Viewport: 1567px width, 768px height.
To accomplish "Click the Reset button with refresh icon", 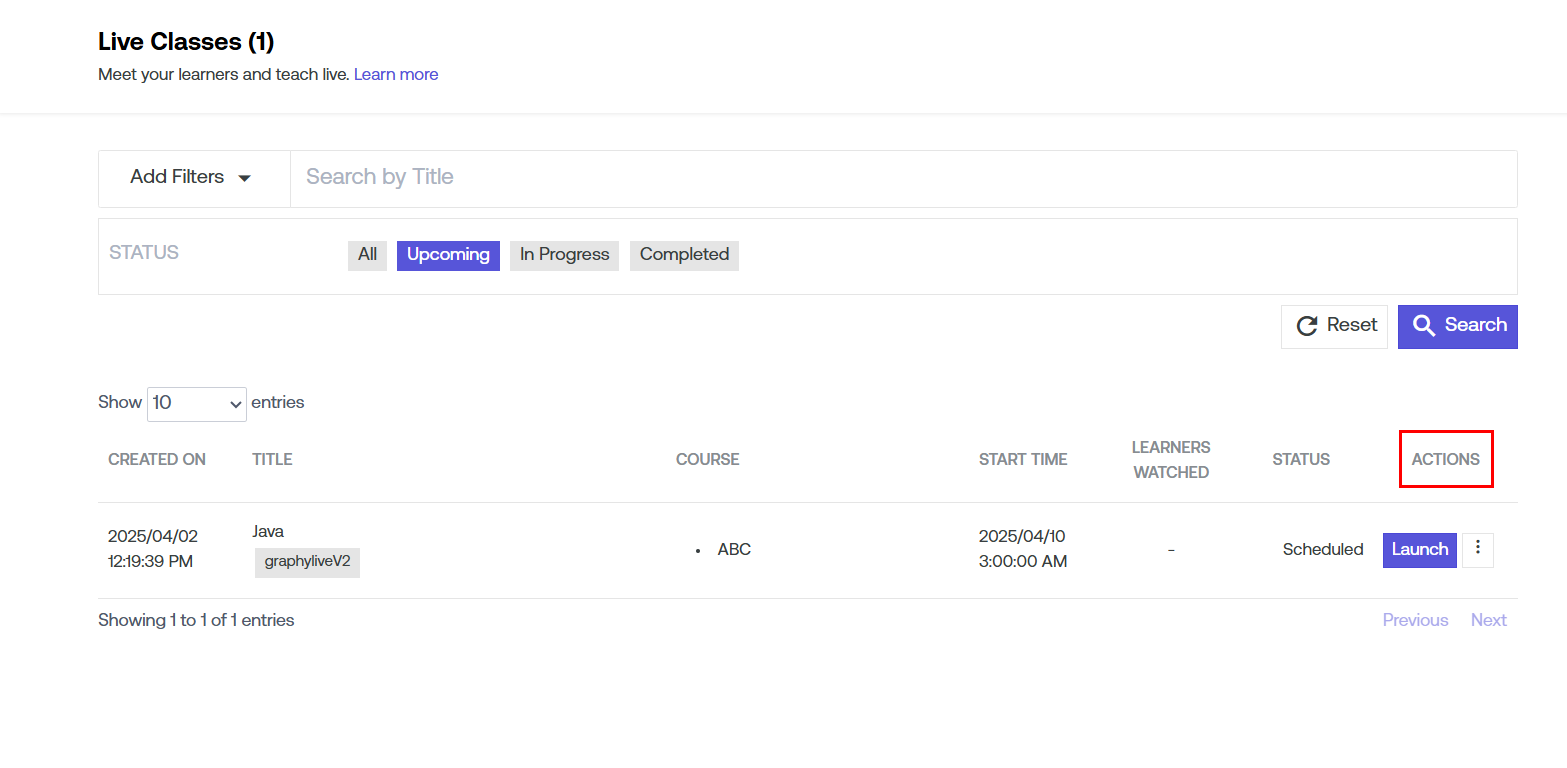I will 1334,326.
